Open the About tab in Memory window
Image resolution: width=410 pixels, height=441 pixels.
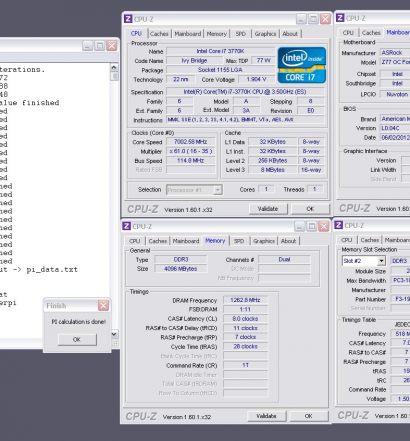[288, 241]
